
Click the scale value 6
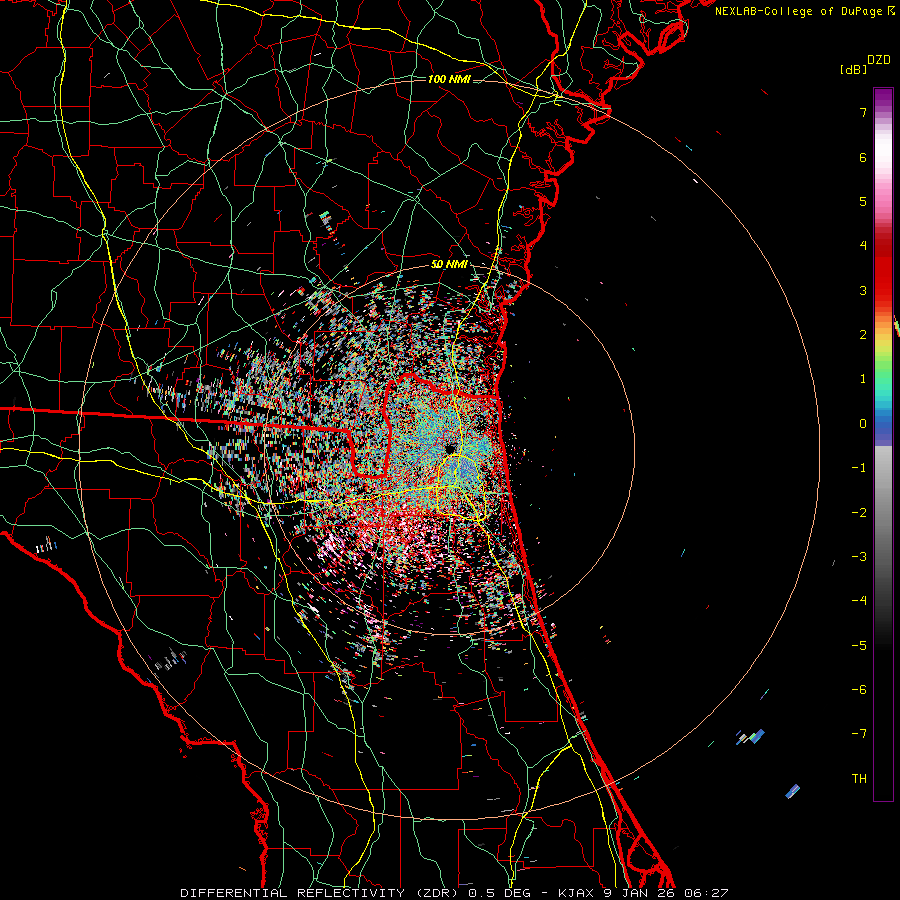(863, 157)
